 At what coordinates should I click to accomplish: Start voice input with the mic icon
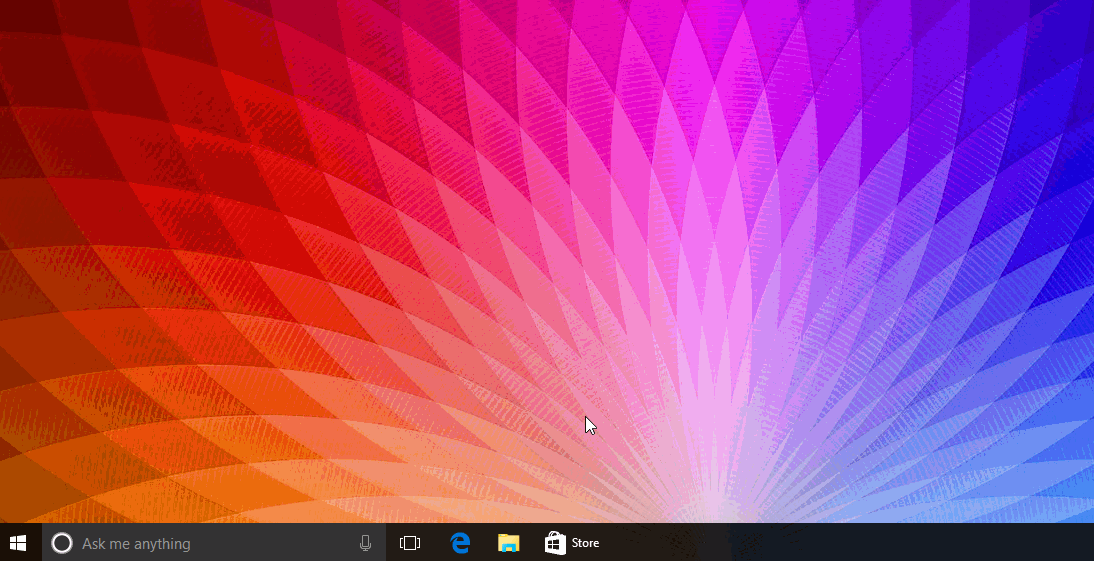(365, 543)
